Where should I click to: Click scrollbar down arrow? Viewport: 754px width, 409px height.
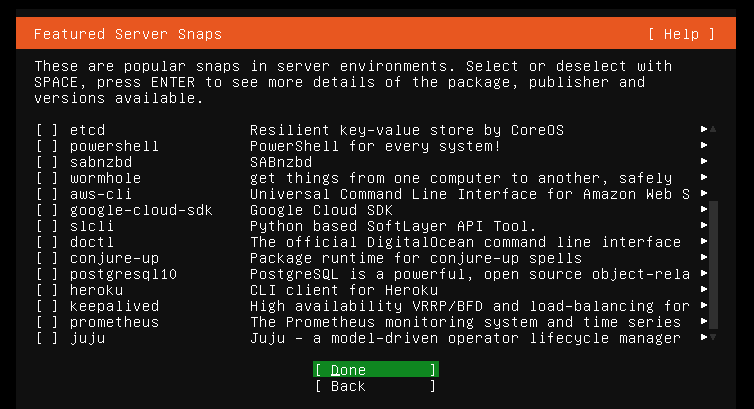pos(713,337)
